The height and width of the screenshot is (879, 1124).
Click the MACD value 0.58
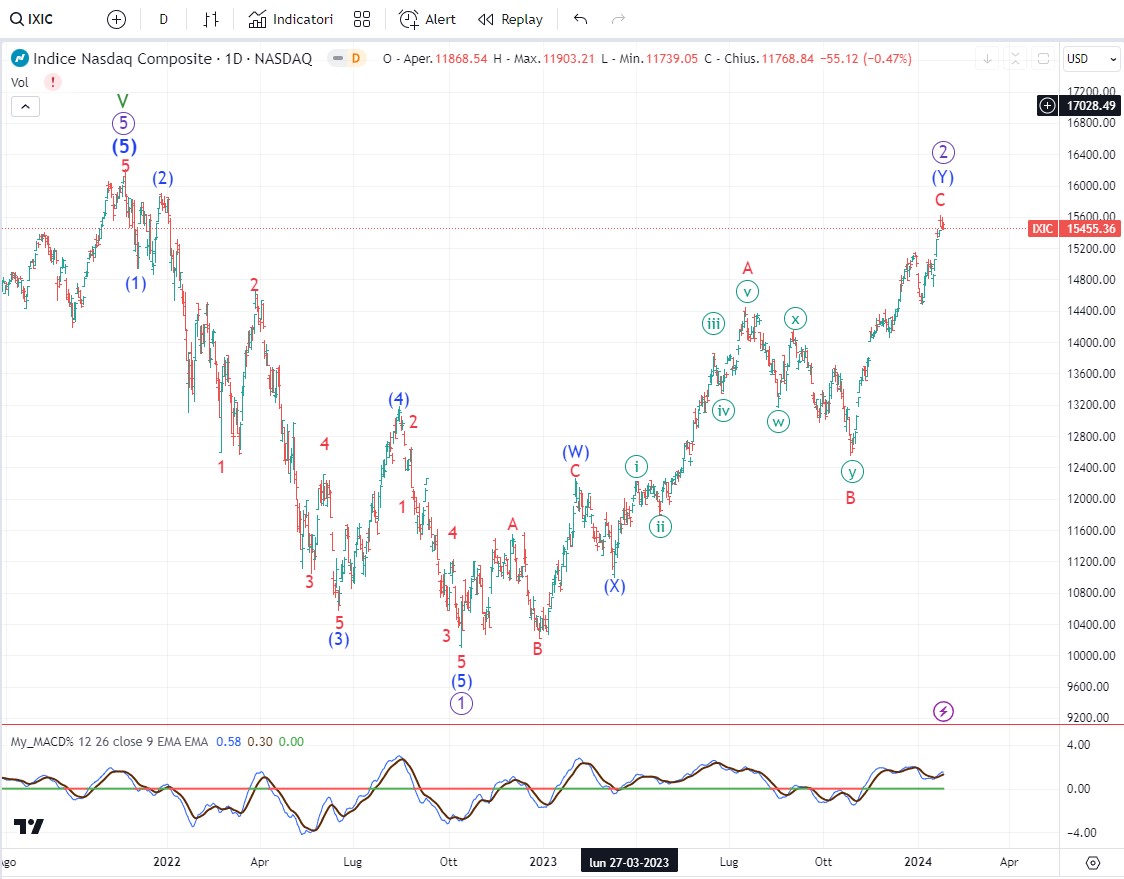229,741
